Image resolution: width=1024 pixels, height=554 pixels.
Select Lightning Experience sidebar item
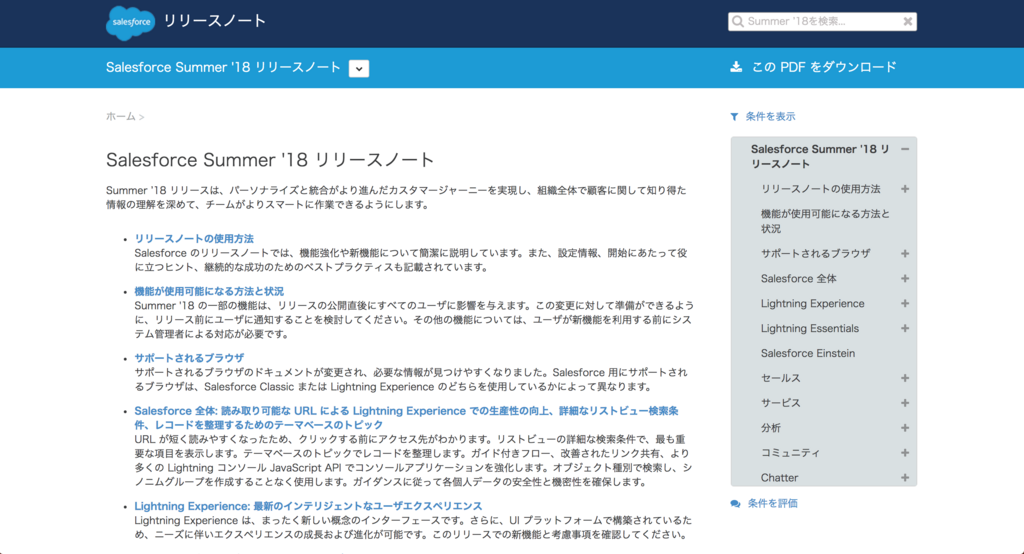[812, 303]
